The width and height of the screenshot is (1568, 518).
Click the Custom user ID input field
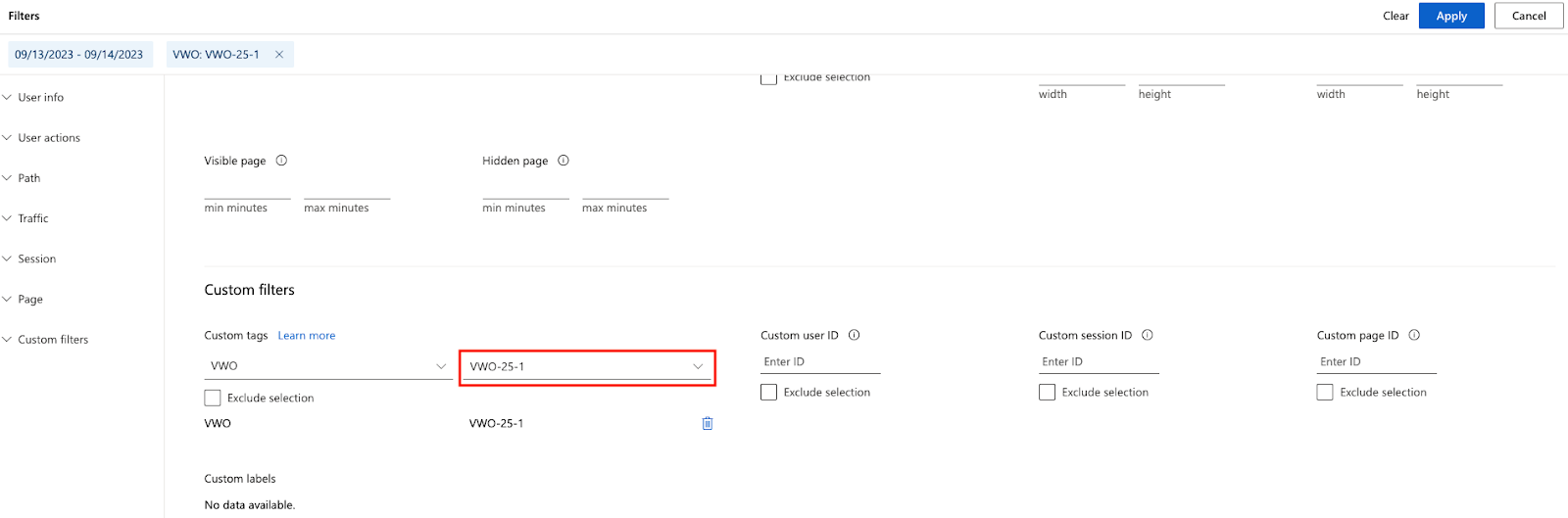coord(820,362)
